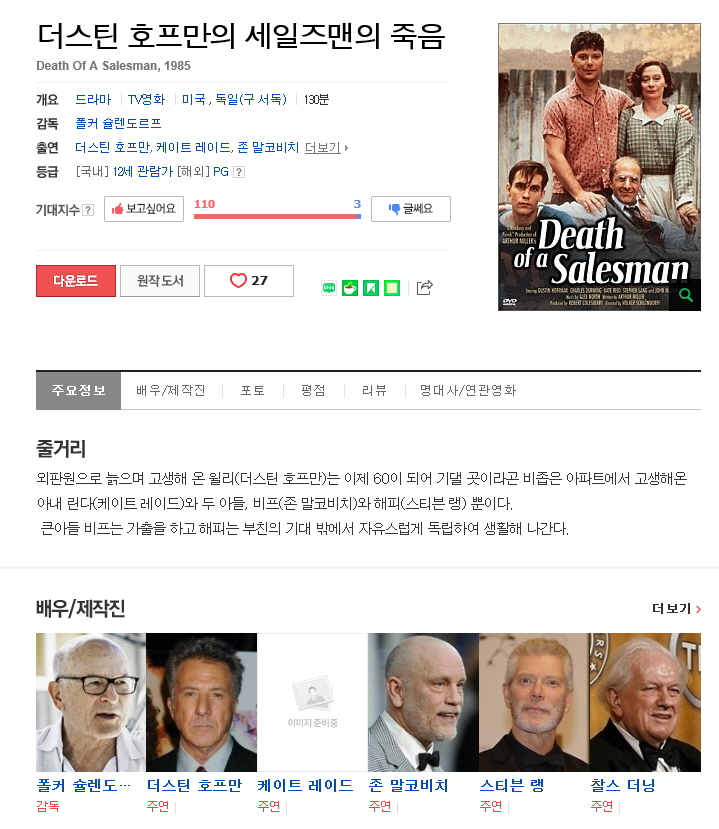
Task: Toggle the 글쎄요 thumbs-down vote
Action: (411, 209)
